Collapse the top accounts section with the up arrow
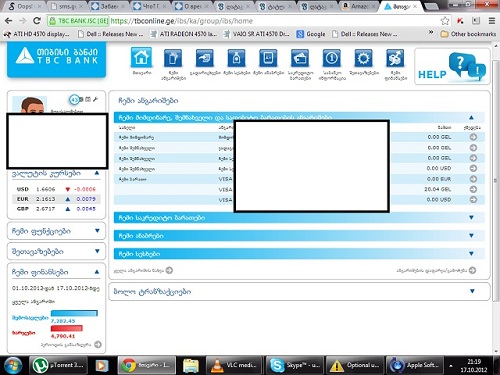 coord(471,117)
